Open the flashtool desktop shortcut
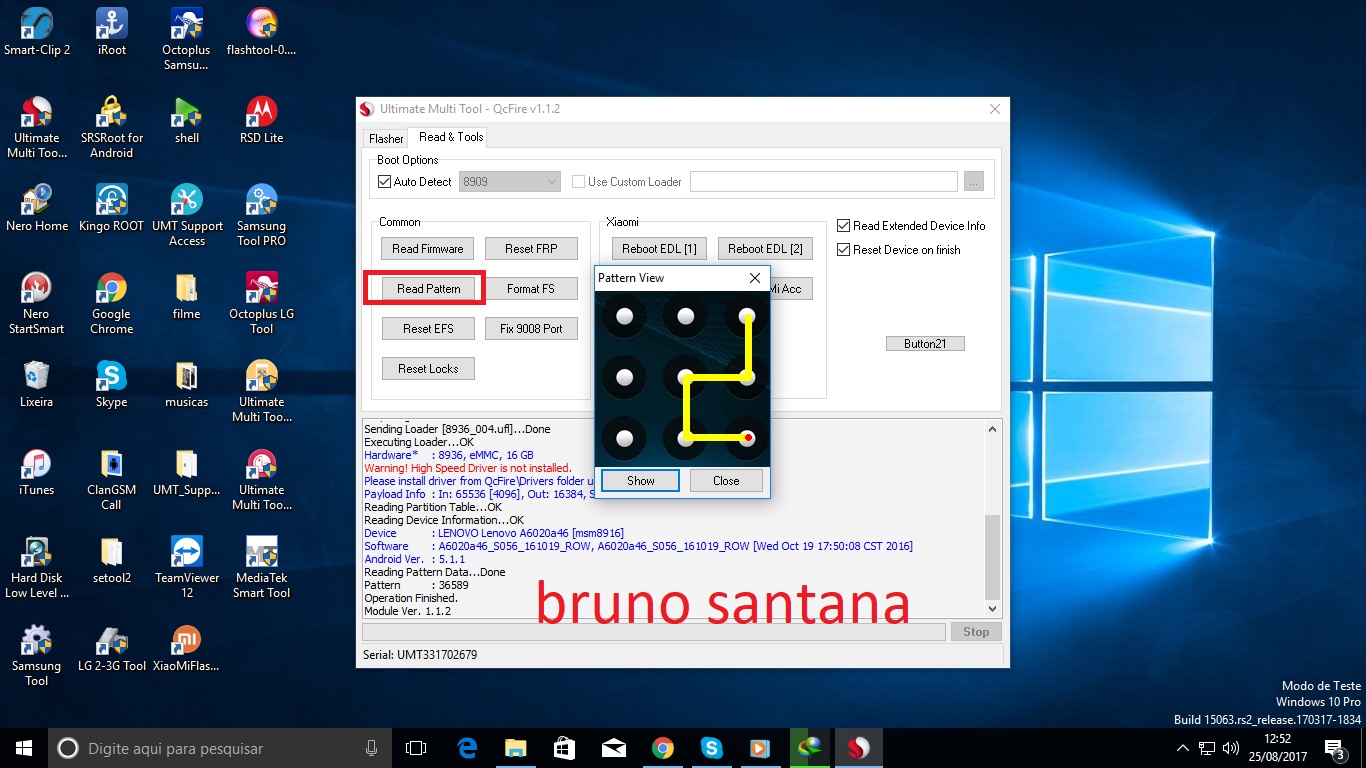The width and height of the screenshot is (1366, 768). pyautogui.click(x=262, y=32)
